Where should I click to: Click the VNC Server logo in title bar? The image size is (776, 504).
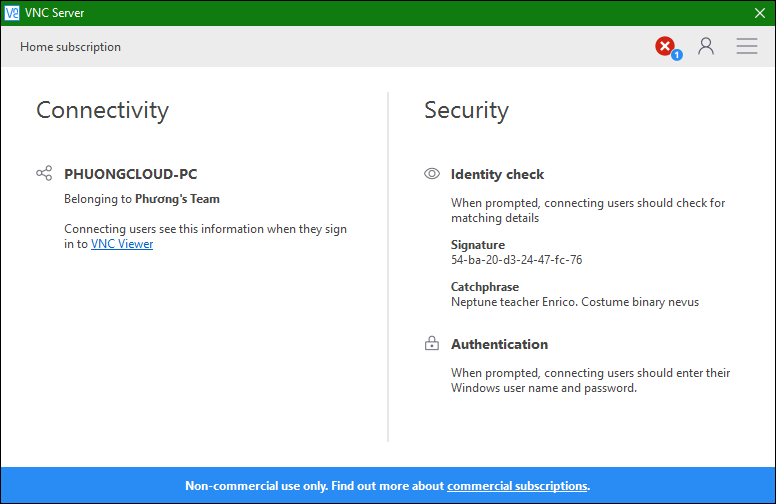click(x=12, y=12)
